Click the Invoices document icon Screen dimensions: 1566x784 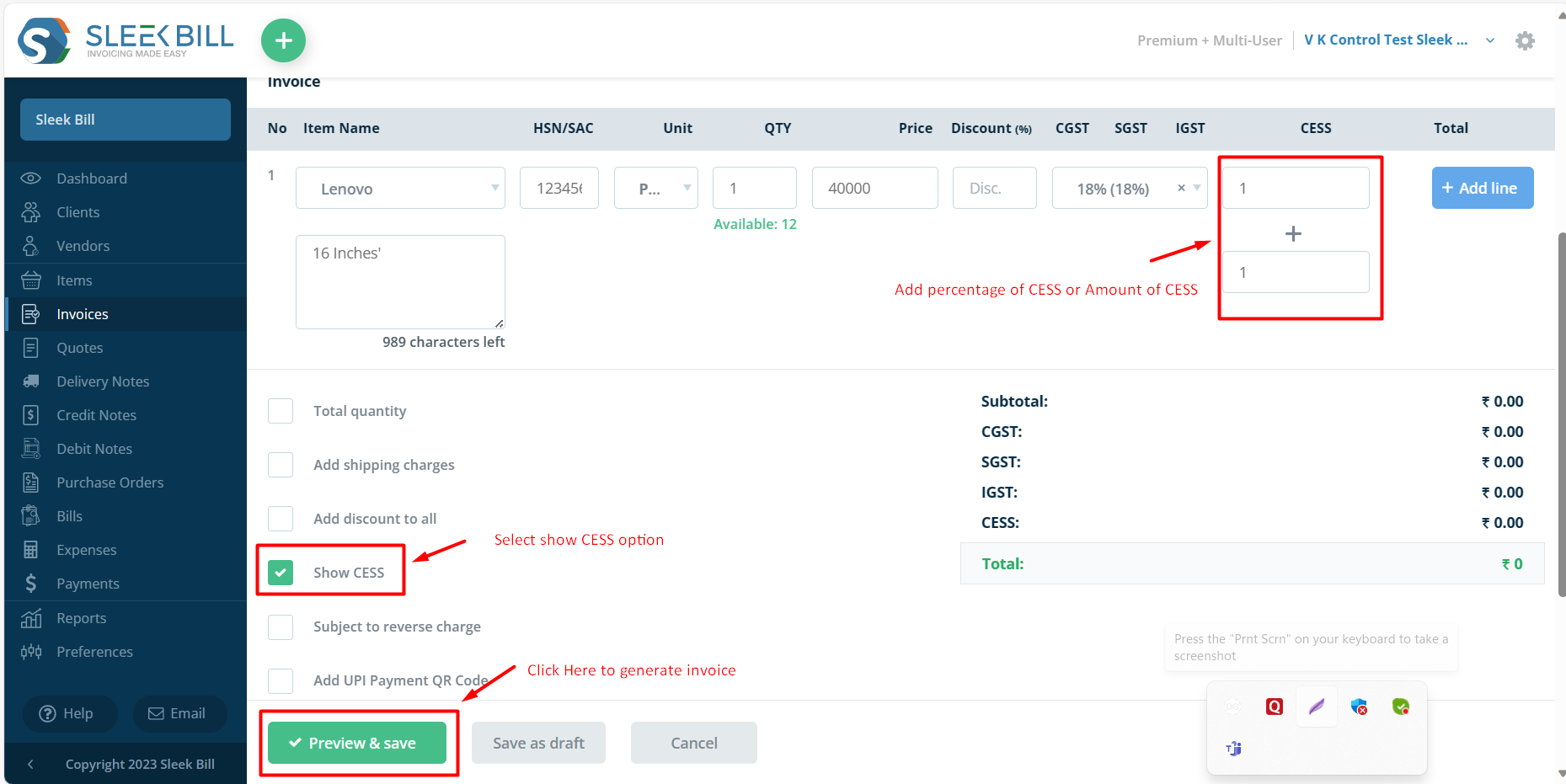31,314
